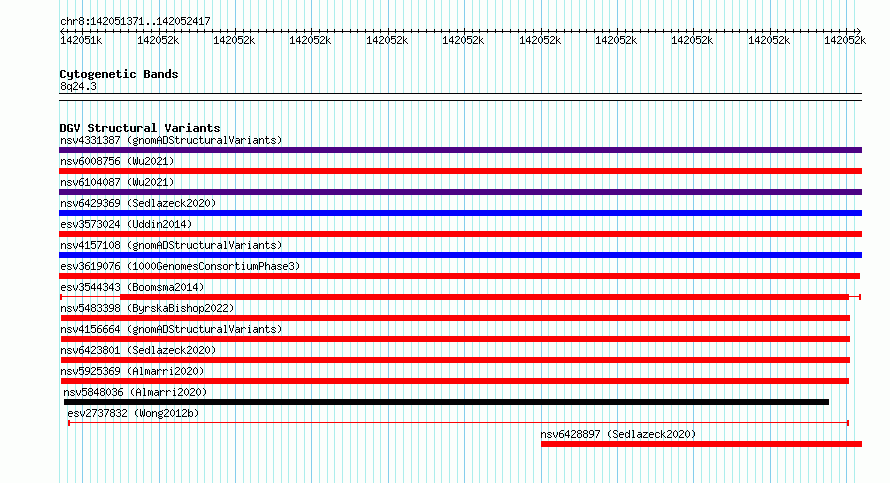This screenshot has height=483, width=890.
Task: Open the nsv5848036 (Almarri2020) label
Action: [135, 392]
